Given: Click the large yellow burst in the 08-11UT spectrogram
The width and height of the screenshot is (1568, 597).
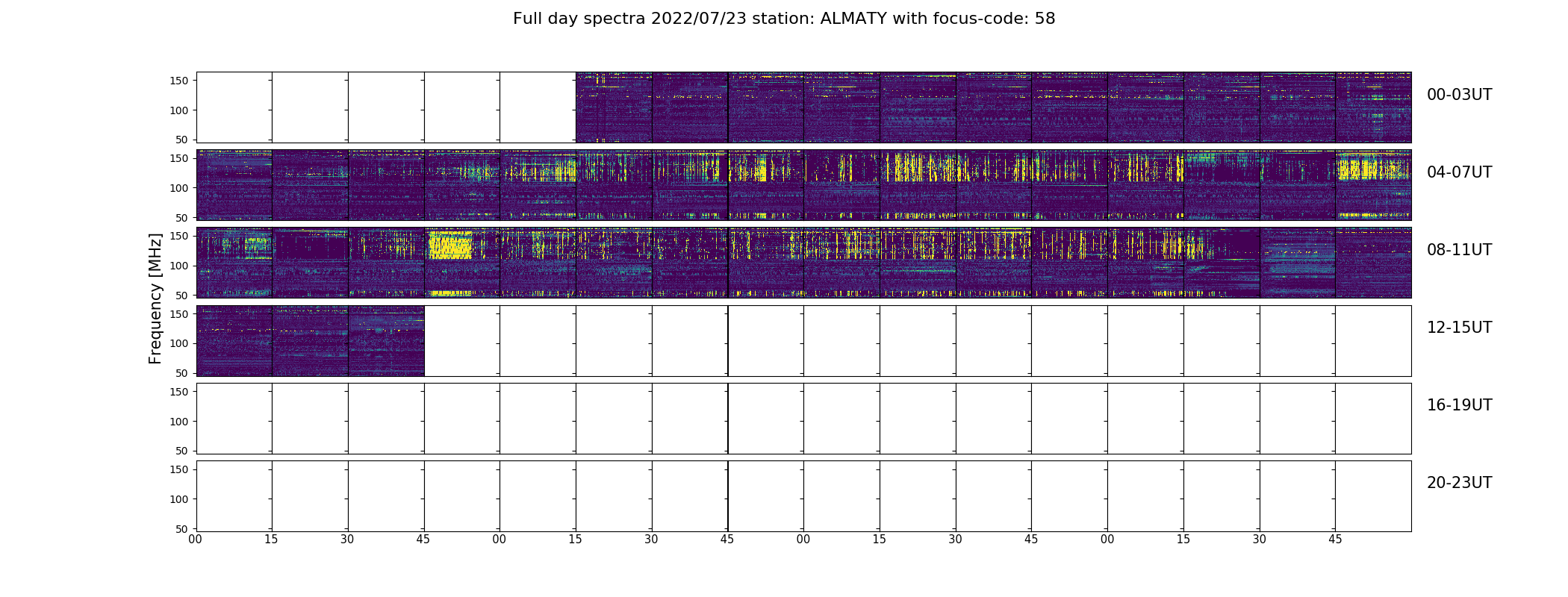Looking at the screenshot, I should tap(450, 245).
